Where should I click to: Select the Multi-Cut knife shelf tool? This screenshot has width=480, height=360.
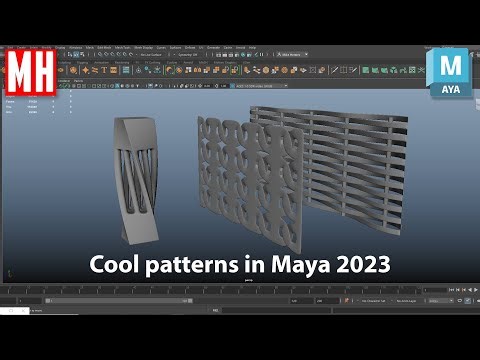pos(334,70)
